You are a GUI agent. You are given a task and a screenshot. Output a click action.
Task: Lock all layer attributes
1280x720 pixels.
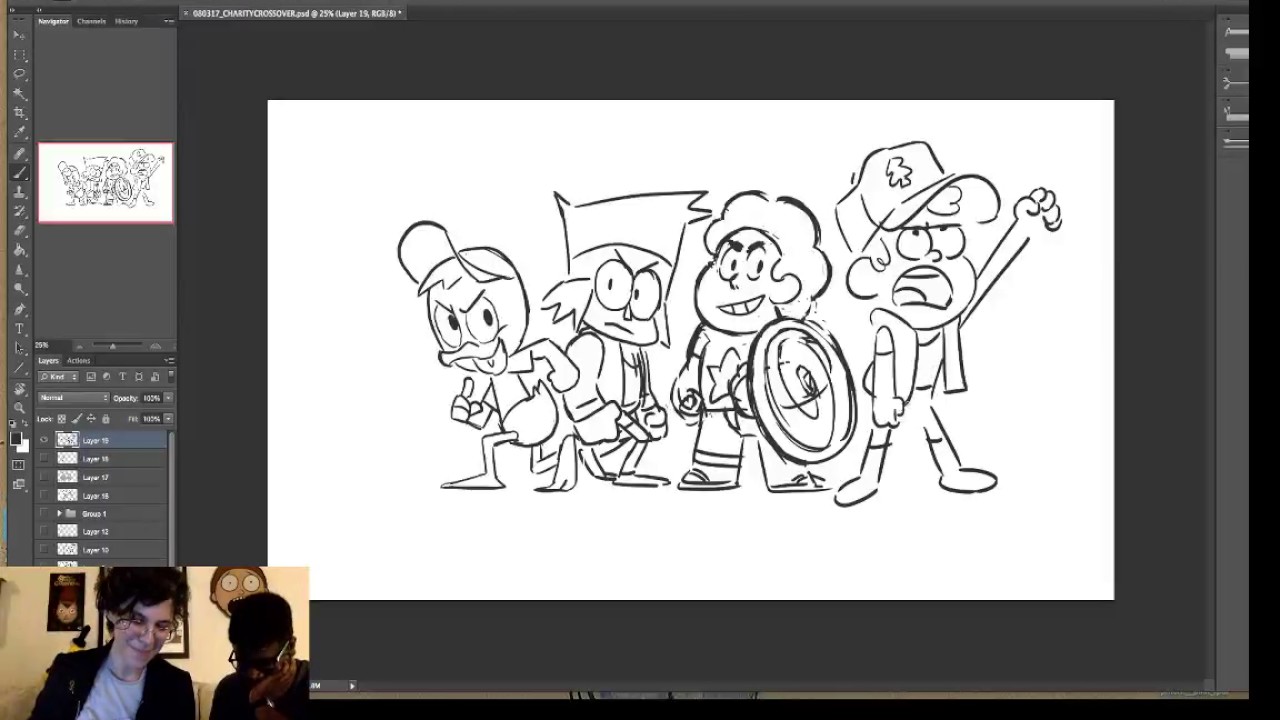click(x=105, y=419)
